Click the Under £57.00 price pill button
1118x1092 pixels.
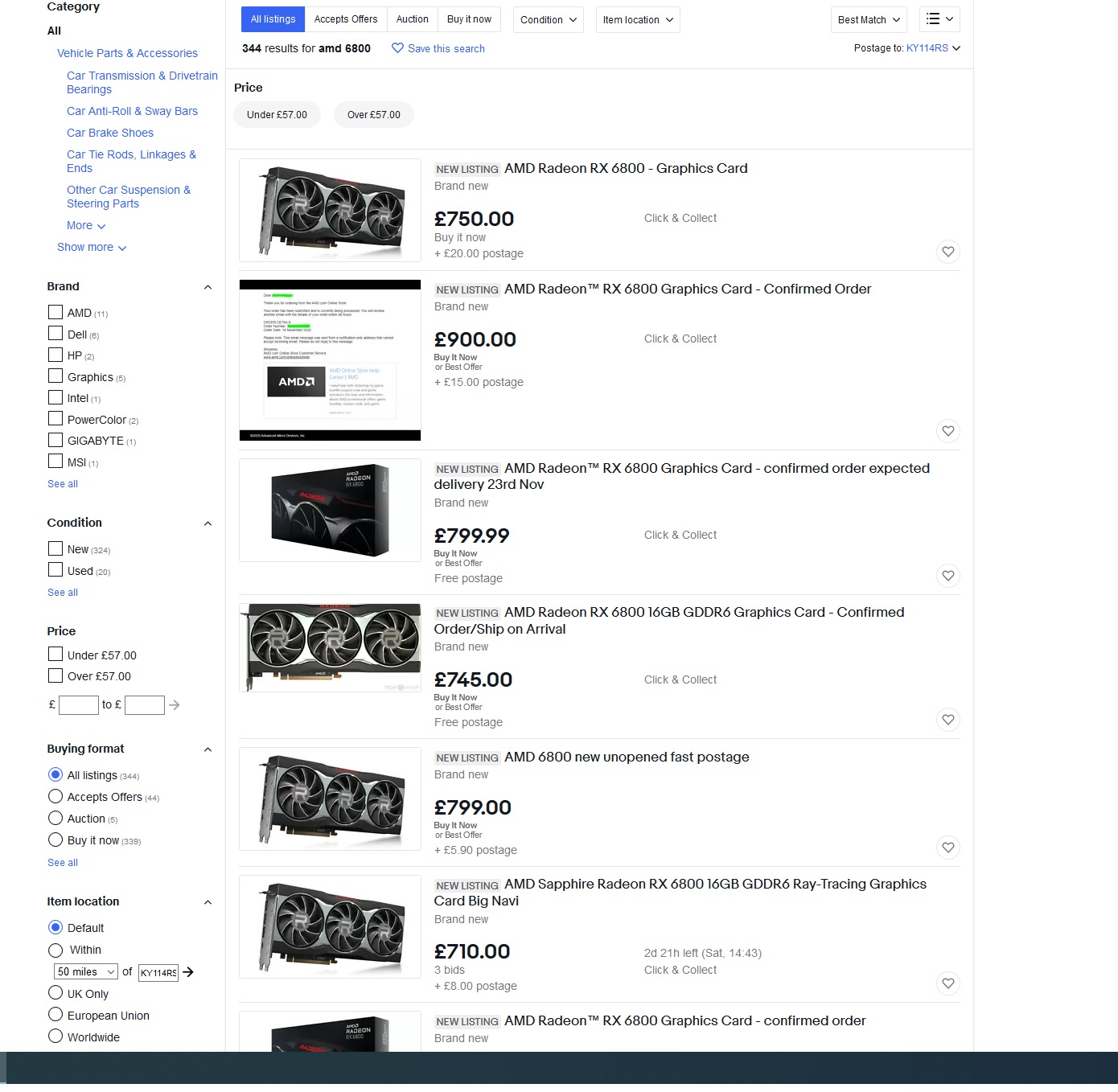(x=277, y=115)
